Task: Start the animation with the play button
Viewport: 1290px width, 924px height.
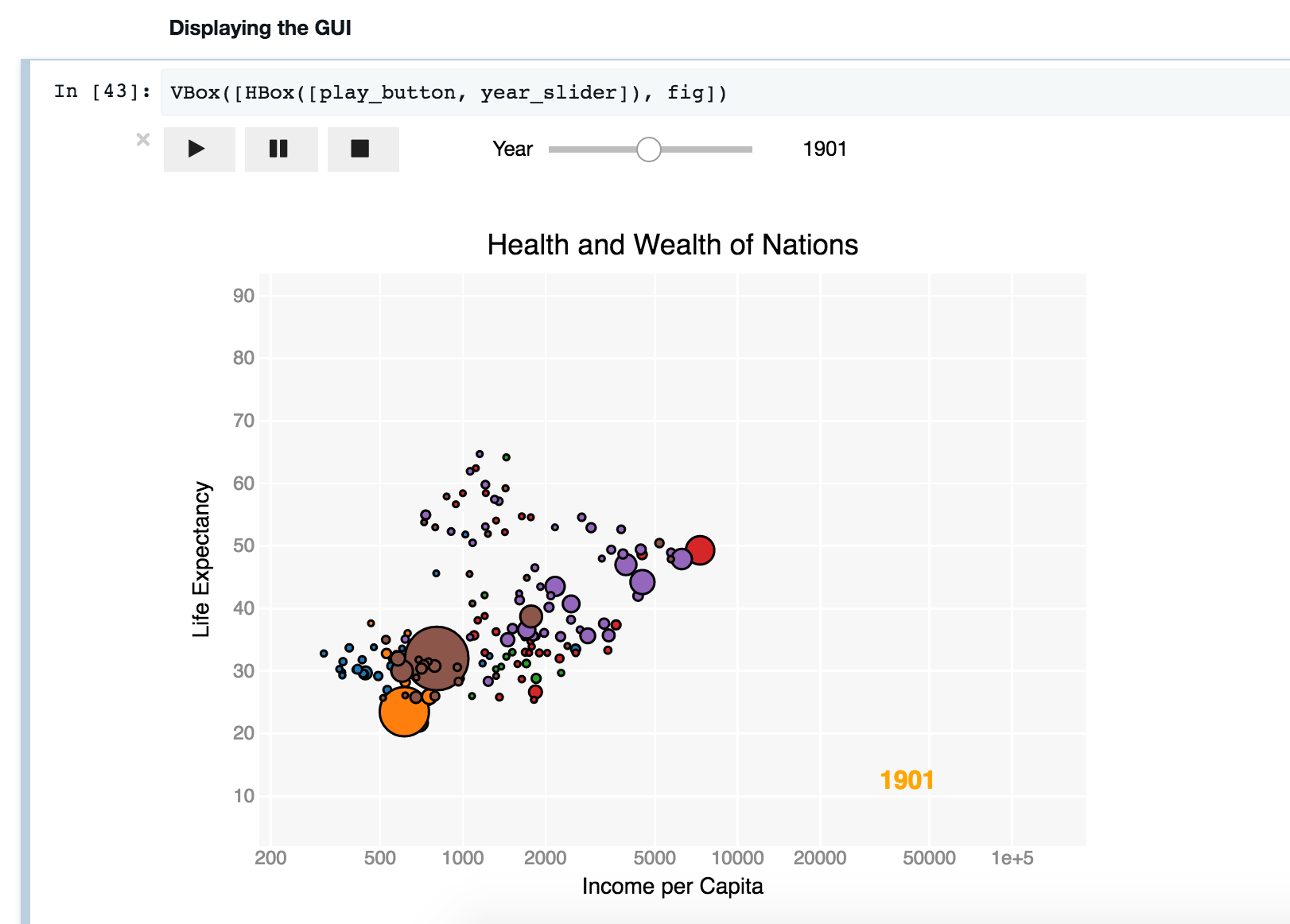Action: click(199, 149)
